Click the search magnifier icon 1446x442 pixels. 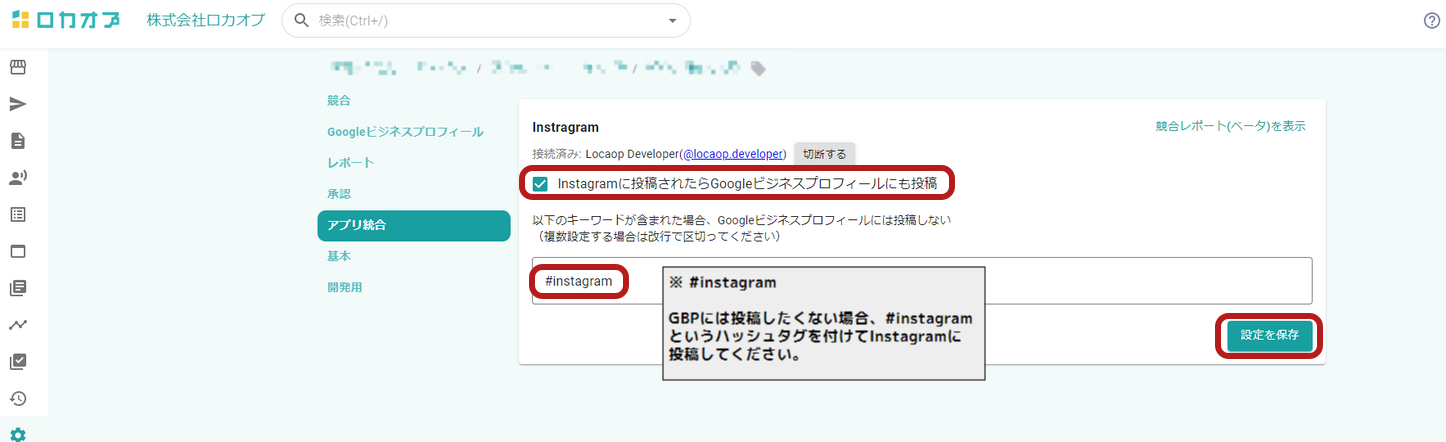tap(301, 21)
